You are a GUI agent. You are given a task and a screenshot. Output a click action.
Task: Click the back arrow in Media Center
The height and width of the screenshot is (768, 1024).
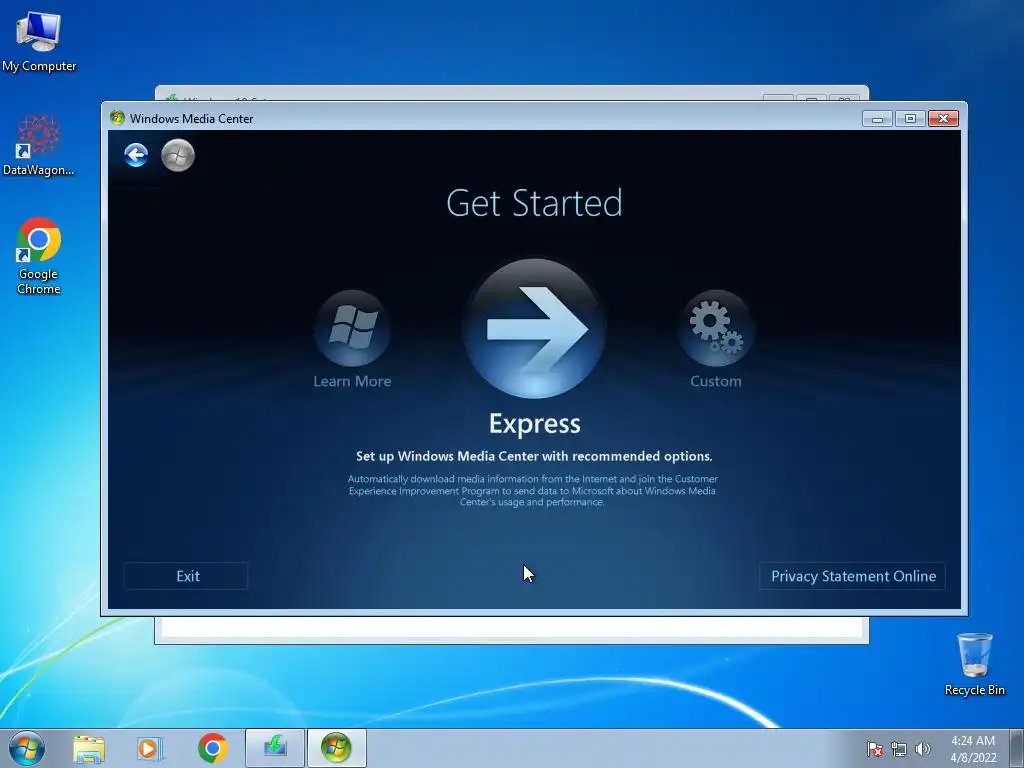[x=136, y=155]
